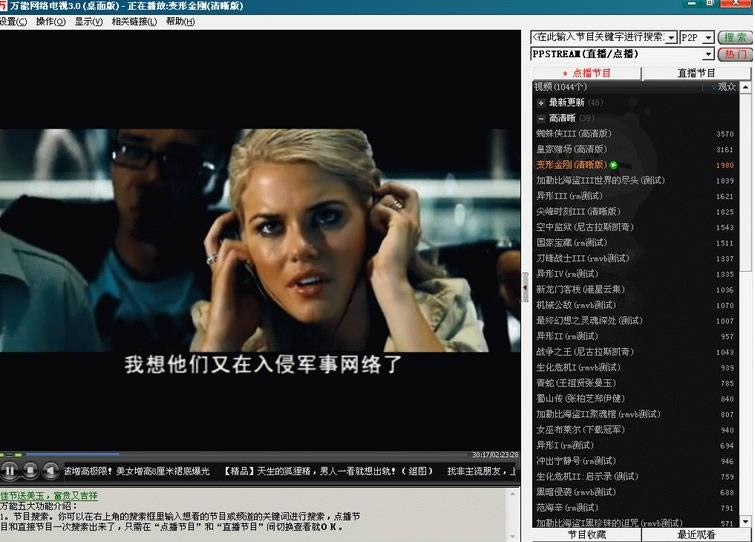Sort by the 观众 column header
Screen dimensions: 755x542
coord(727,87)
